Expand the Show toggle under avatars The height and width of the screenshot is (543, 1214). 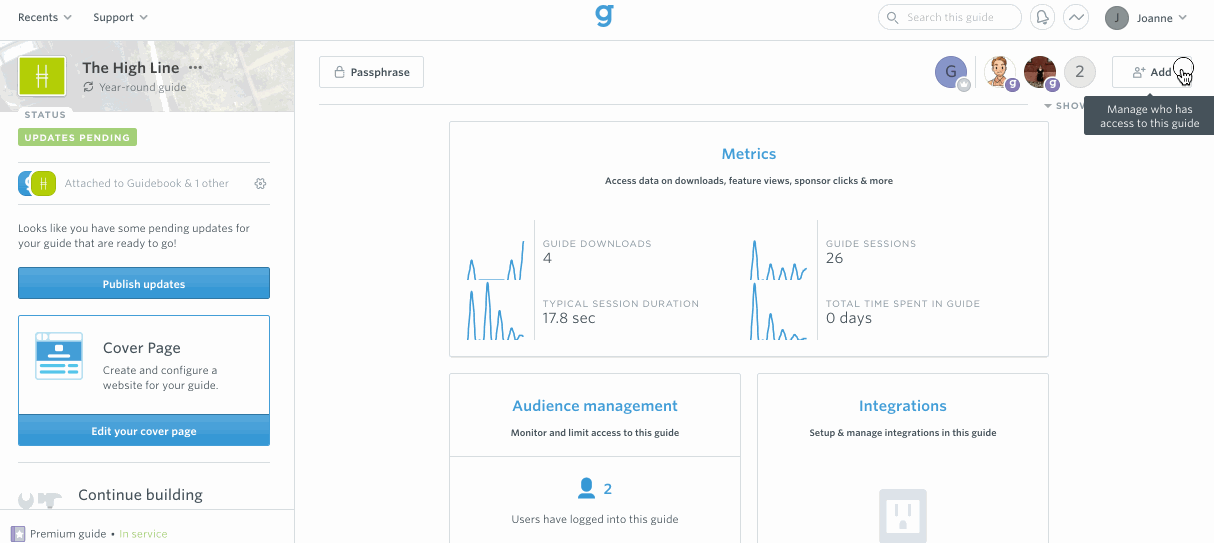(1064, 105)
